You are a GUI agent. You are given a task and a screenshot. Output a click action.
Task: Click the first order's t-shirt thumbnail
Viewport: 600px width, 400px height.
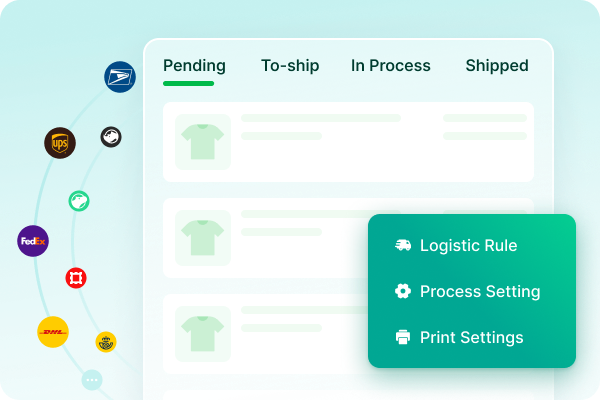pos(203,142)
